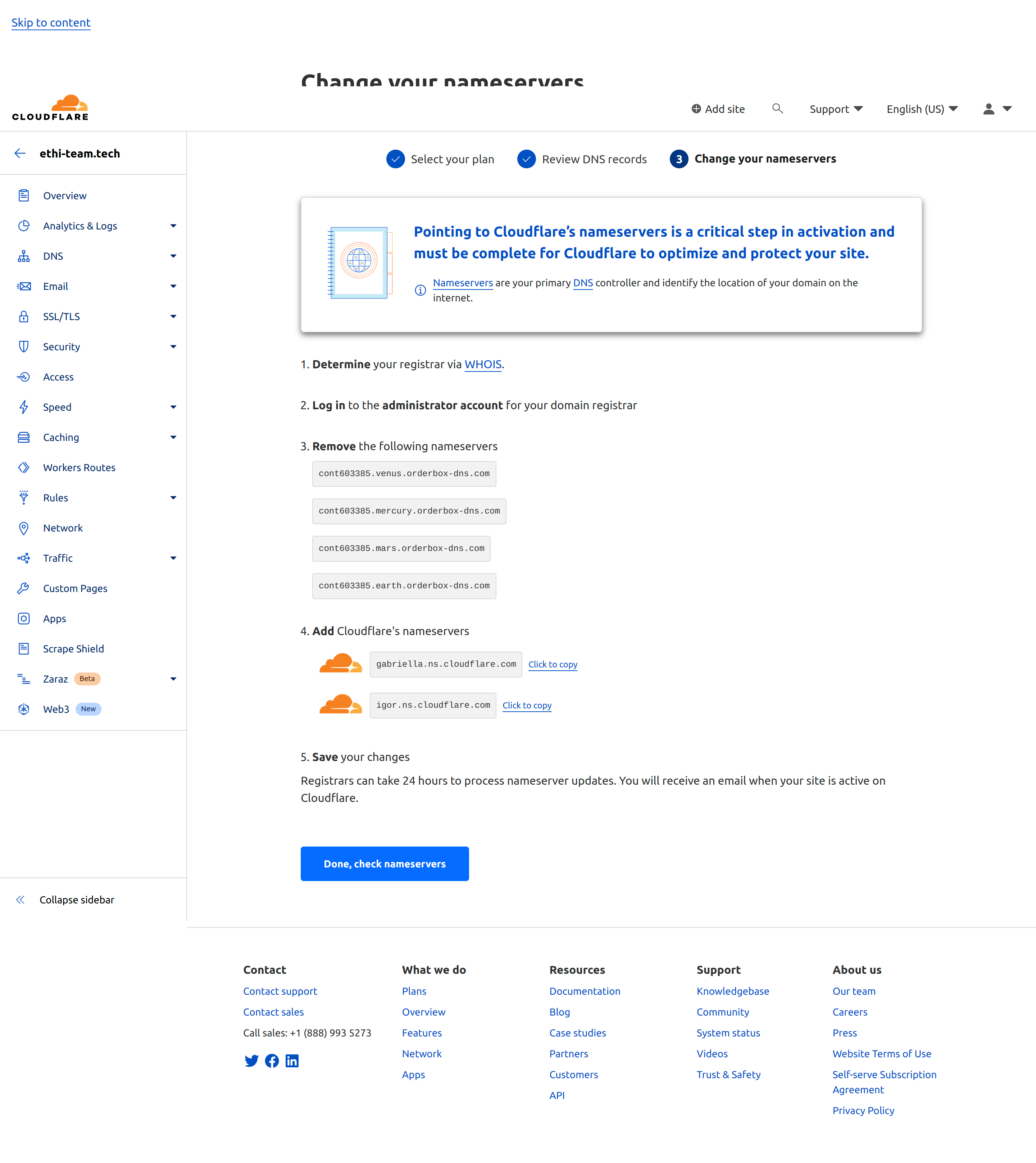Click the Apps icon in sidebar
1036x1163 pixels.
click(23, 618)
